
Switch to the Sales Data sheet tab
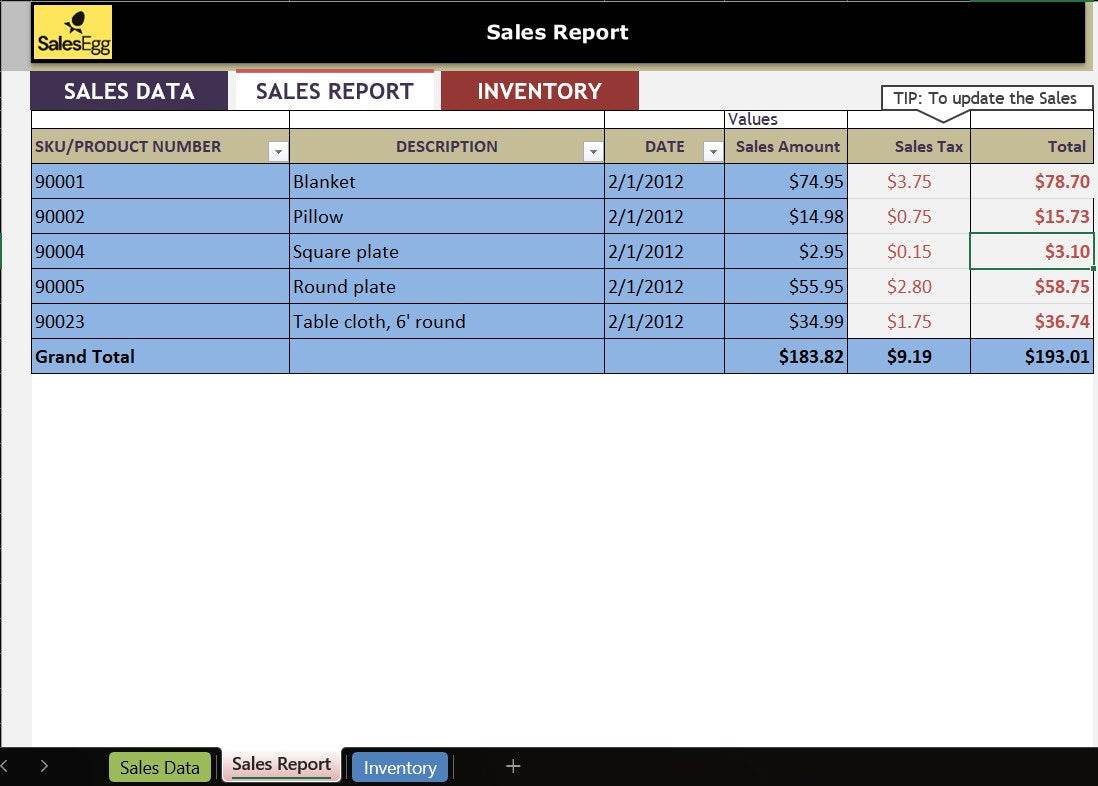[x=160, y=767]
